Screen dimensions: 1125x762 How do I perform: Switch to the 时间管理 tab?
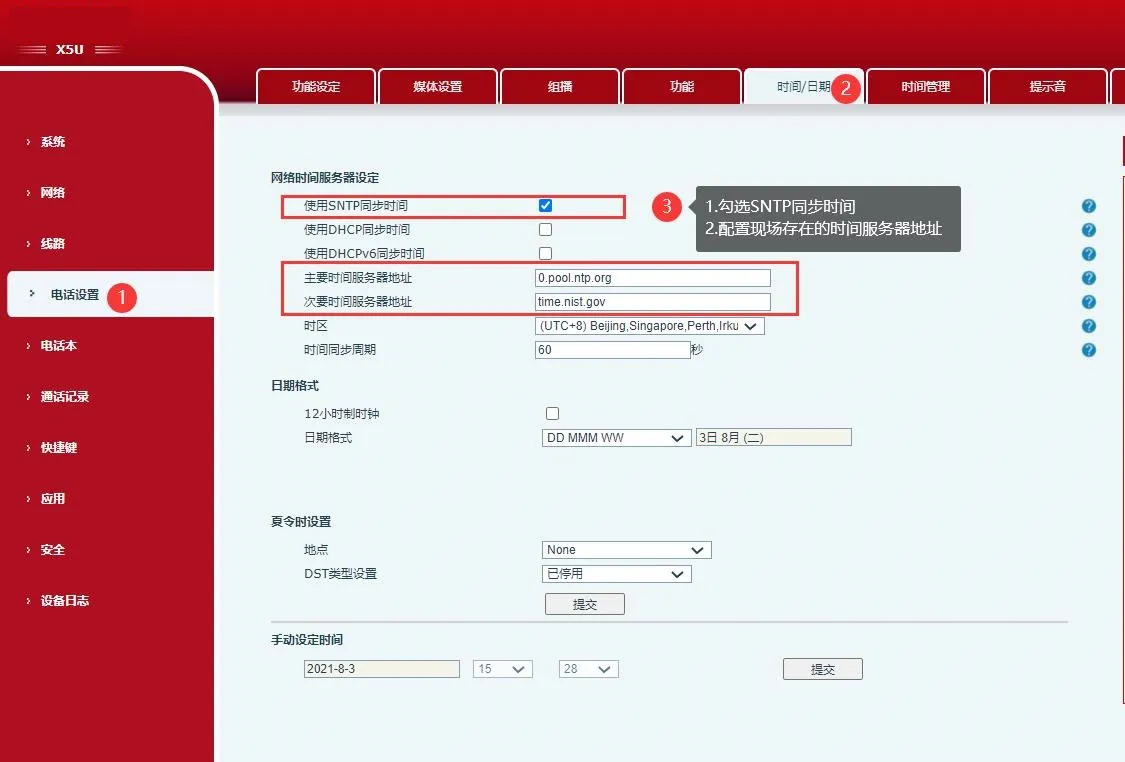point(925,87)
